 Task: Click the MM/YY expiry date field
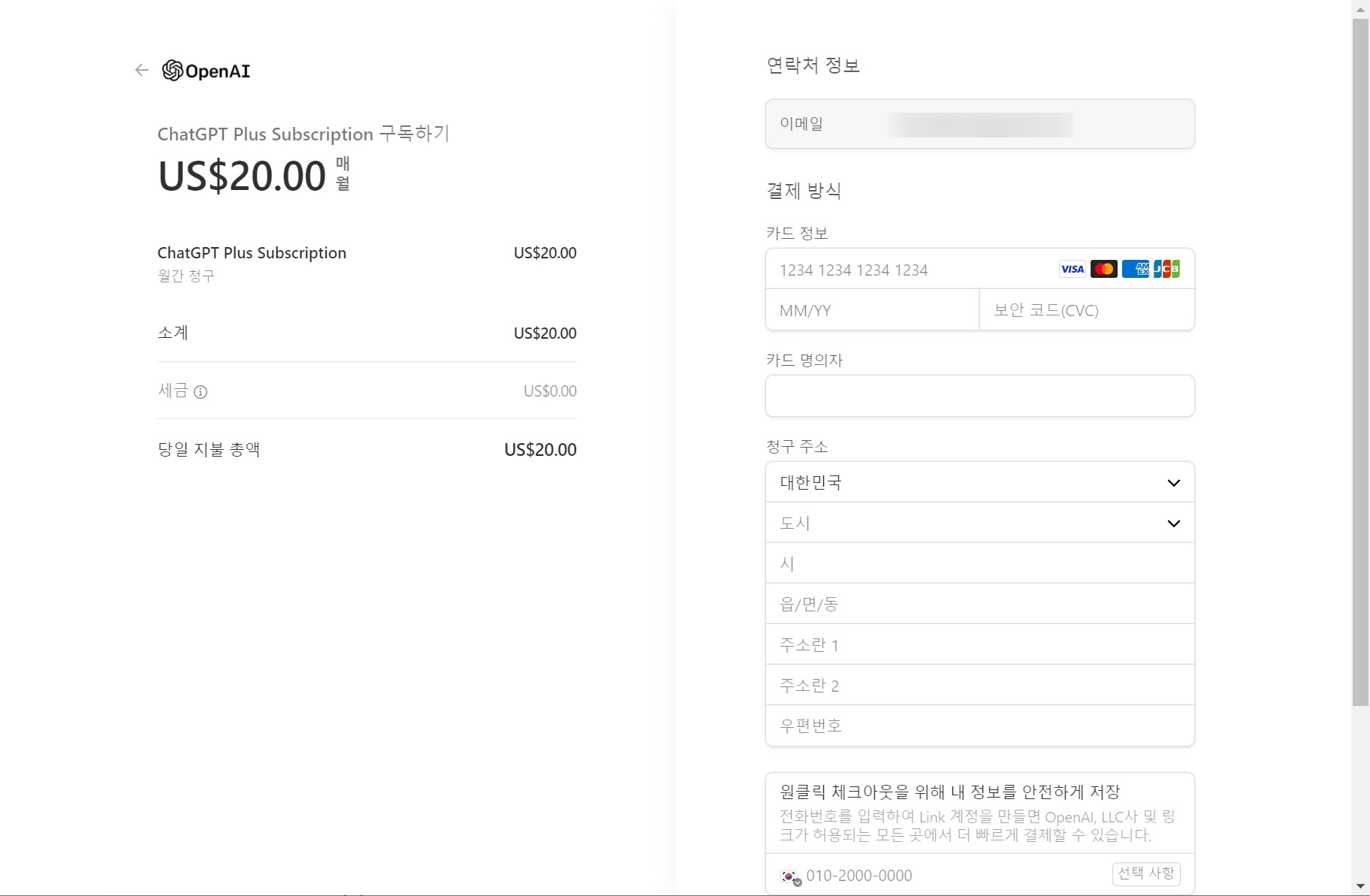871,309
